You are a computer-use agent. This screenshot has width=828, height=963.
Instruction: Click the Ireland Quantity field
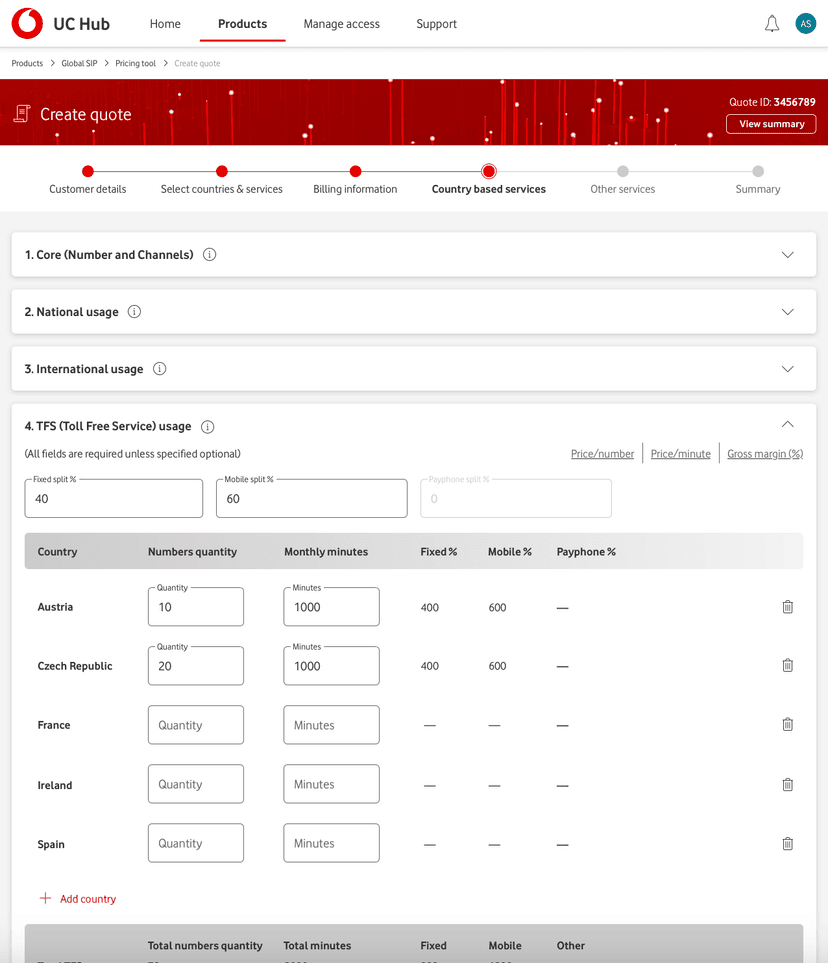(x=195, y=784)
